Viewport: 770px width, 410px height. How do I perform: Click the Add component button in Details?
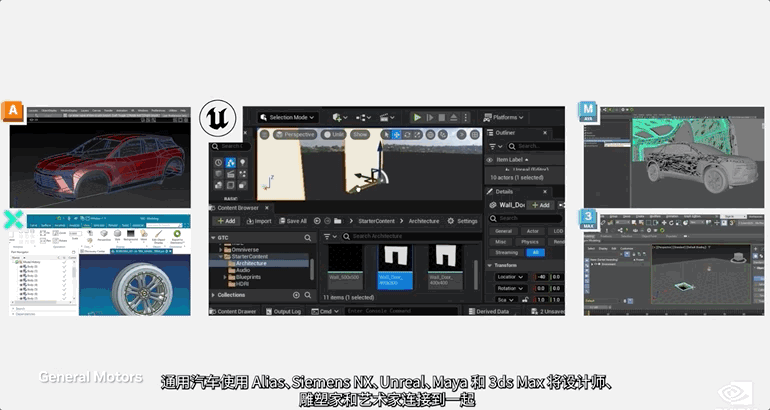(541, 205)
